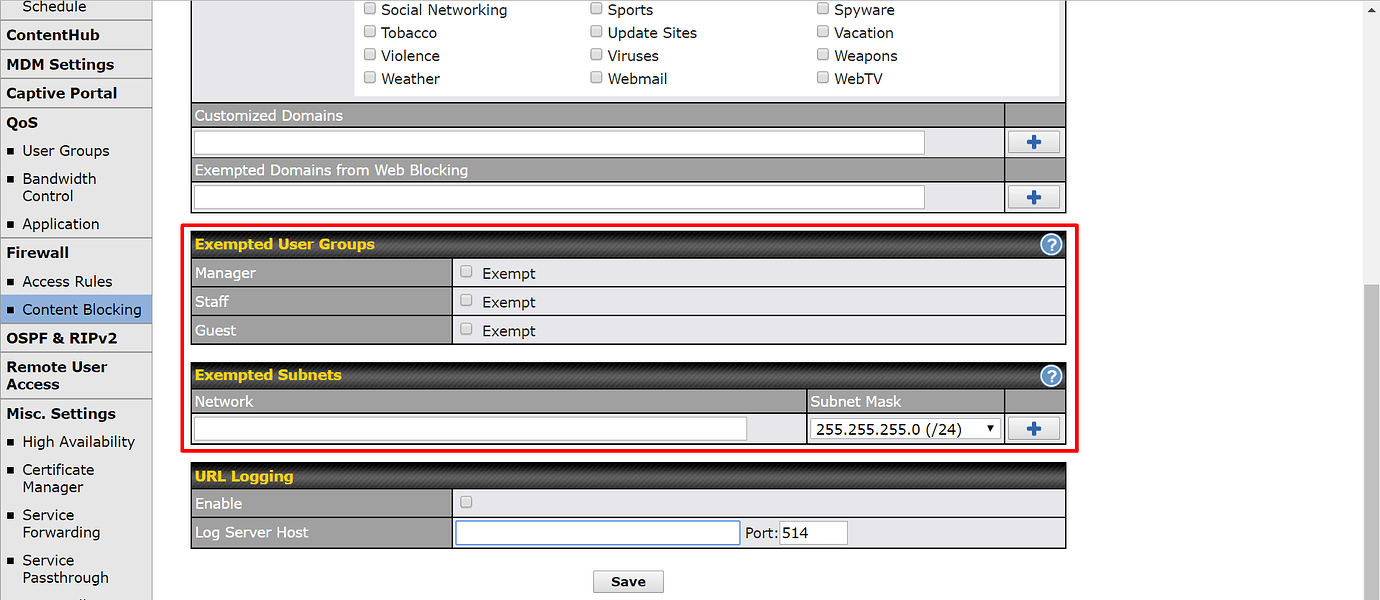This screenshot has height=600, width=1380.
Task: Exempt the Guest user group
Action: [466, 330]
